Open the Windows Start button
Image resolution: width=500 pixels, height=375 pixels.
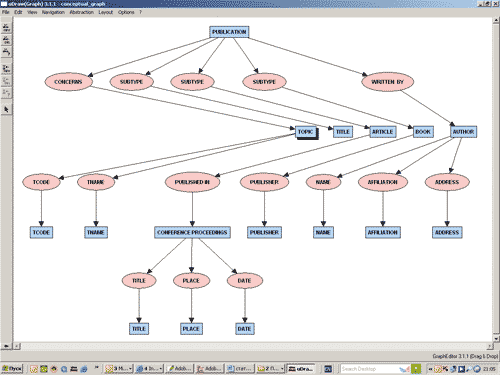[x=12, y=369]
